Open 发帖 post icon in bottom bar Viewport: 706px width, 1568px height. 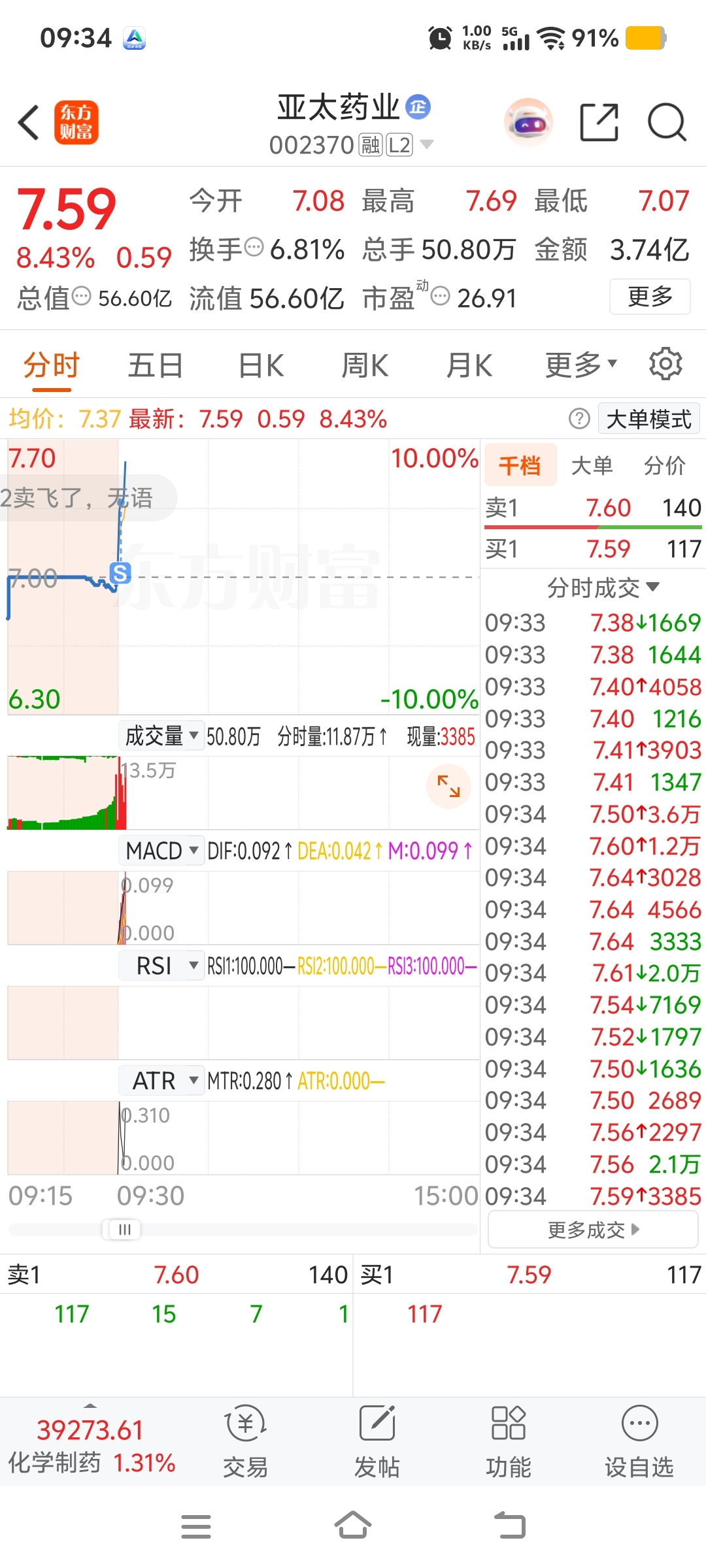(x=377, y=1441)
